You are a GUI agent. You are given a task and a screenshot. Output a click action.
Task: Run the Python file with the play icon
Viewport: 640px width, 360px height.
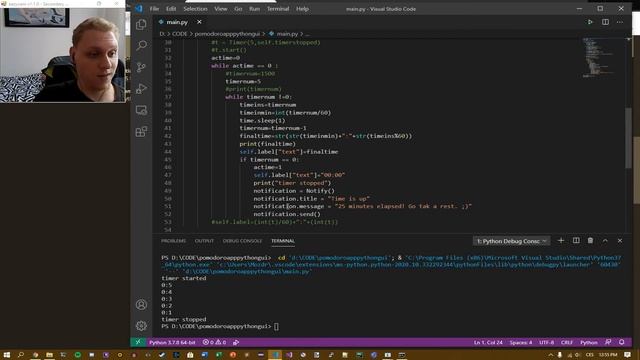[590, 22]
